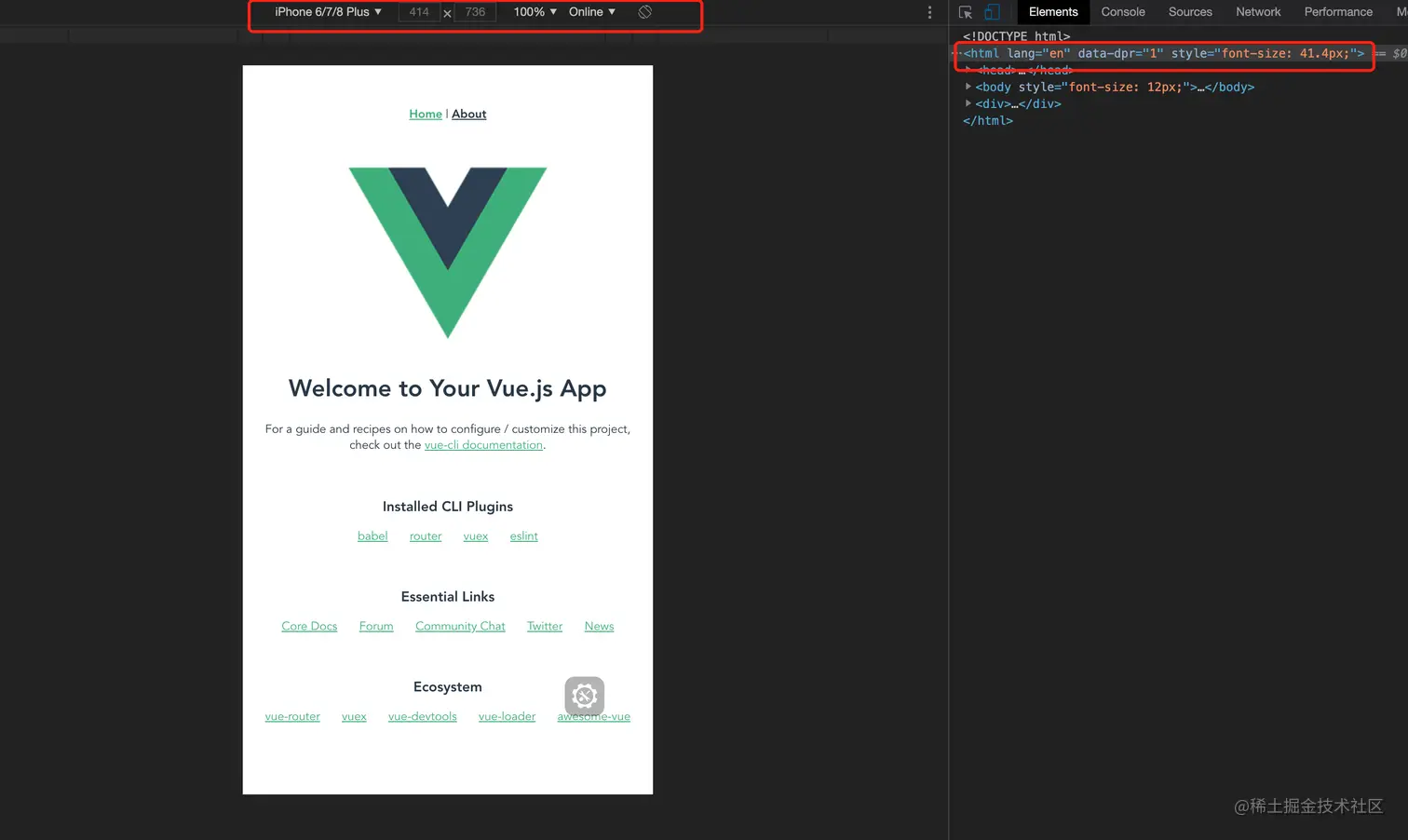Click the Welcome to Your Vue.js App heading
This screenshot has height=840, width=1408.
(448, 388)
